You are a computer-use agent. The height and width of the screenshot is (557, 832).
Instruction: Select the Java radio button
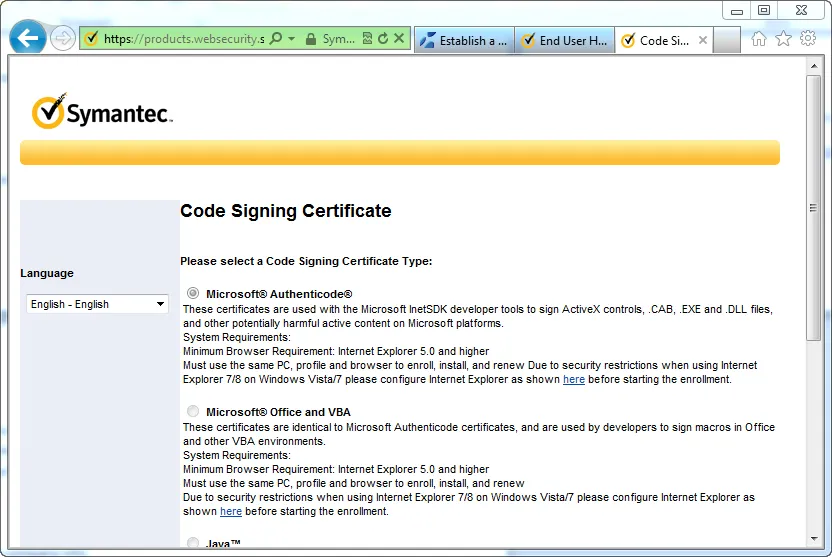[193, 543]
